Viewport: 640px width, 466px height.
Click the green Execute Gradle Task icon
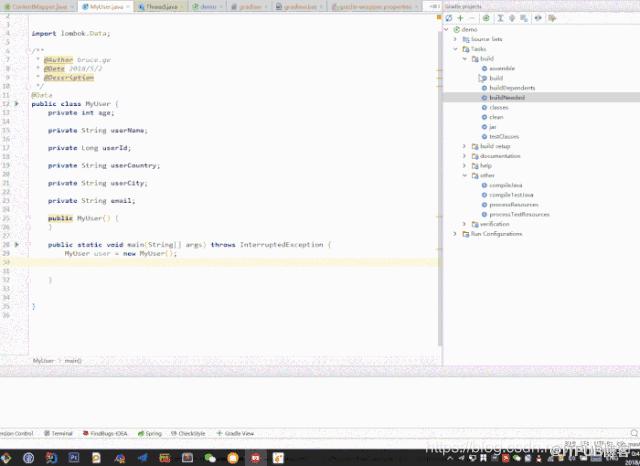486,18
